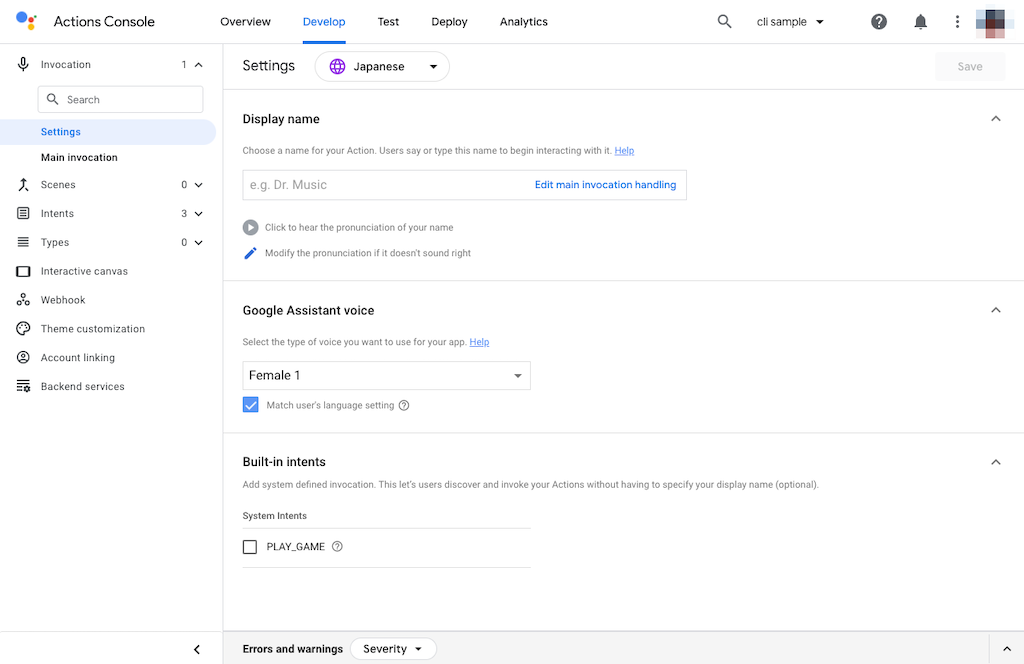Image resolution: width=1024 pixels, height=664 pixels.
Task: Click the sidebar Search field
Action: tap(120, 100)
